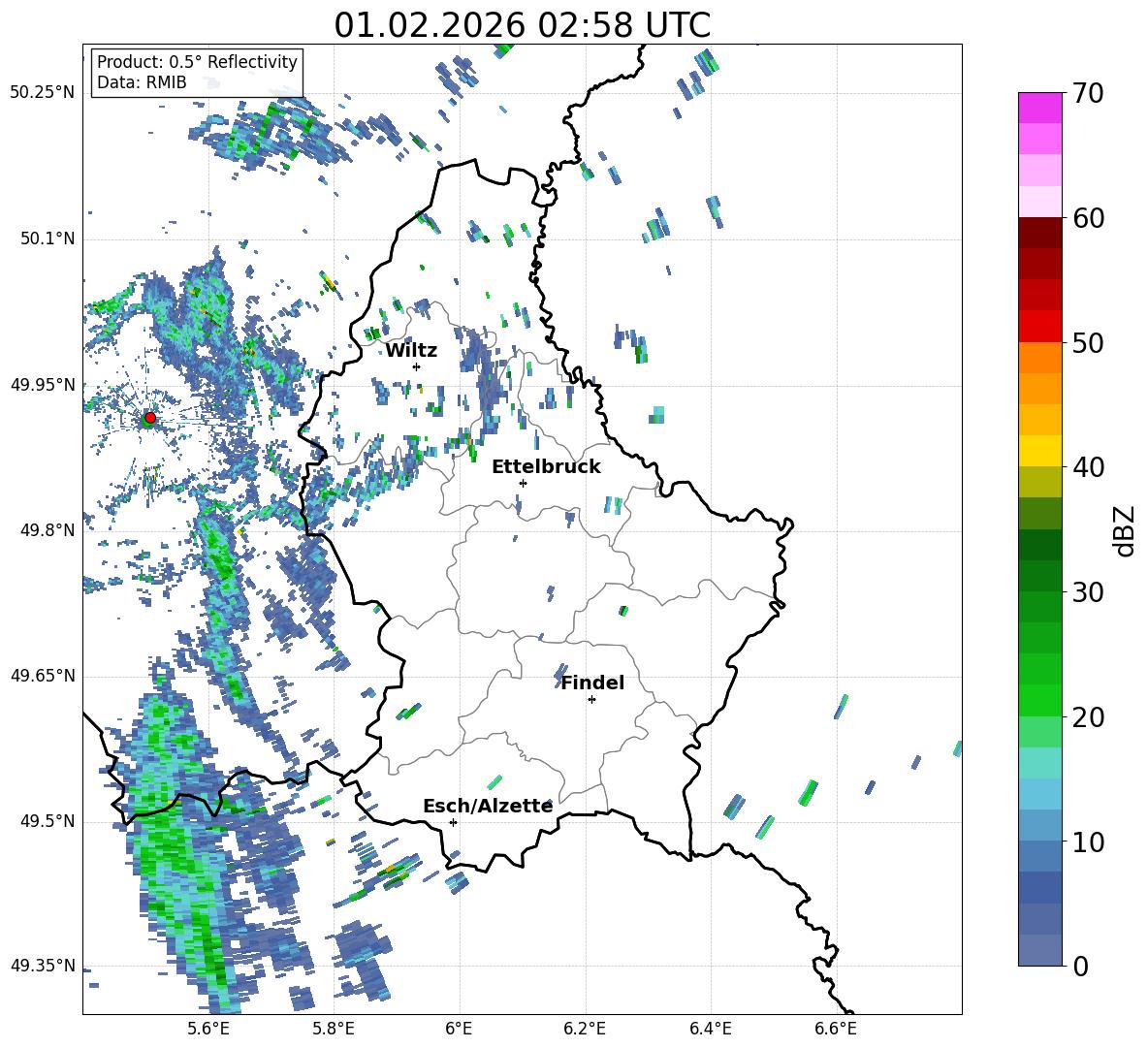Click the 49.95°N latitude tick label
Screen dimensions: 1148x1048
click(43, 385)
